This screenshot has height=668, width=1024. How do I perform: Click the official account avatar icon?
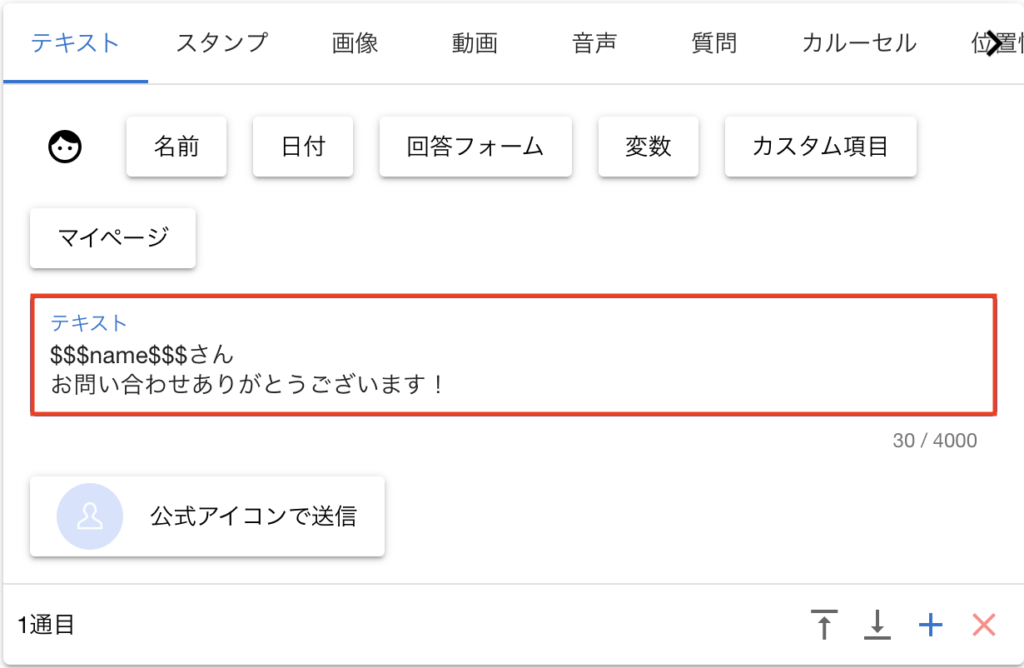pyautogui.click(x=90, y=516)
